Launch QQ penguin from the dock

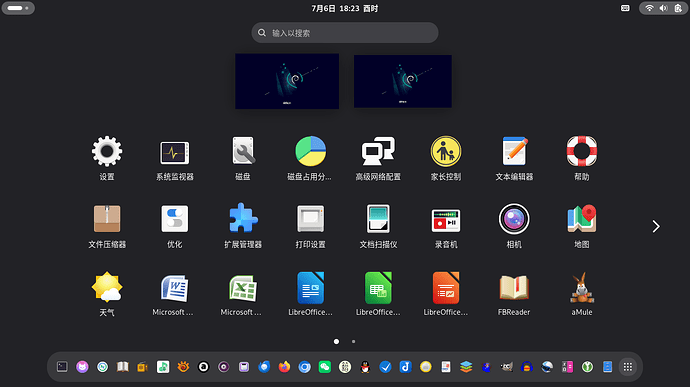pos(365,367)
